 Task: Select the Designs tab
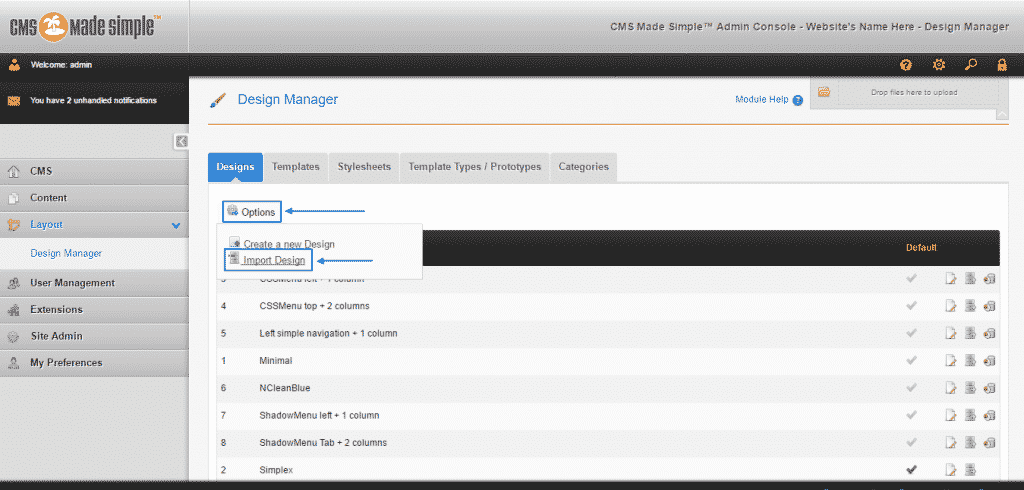(x=235, y=167)
